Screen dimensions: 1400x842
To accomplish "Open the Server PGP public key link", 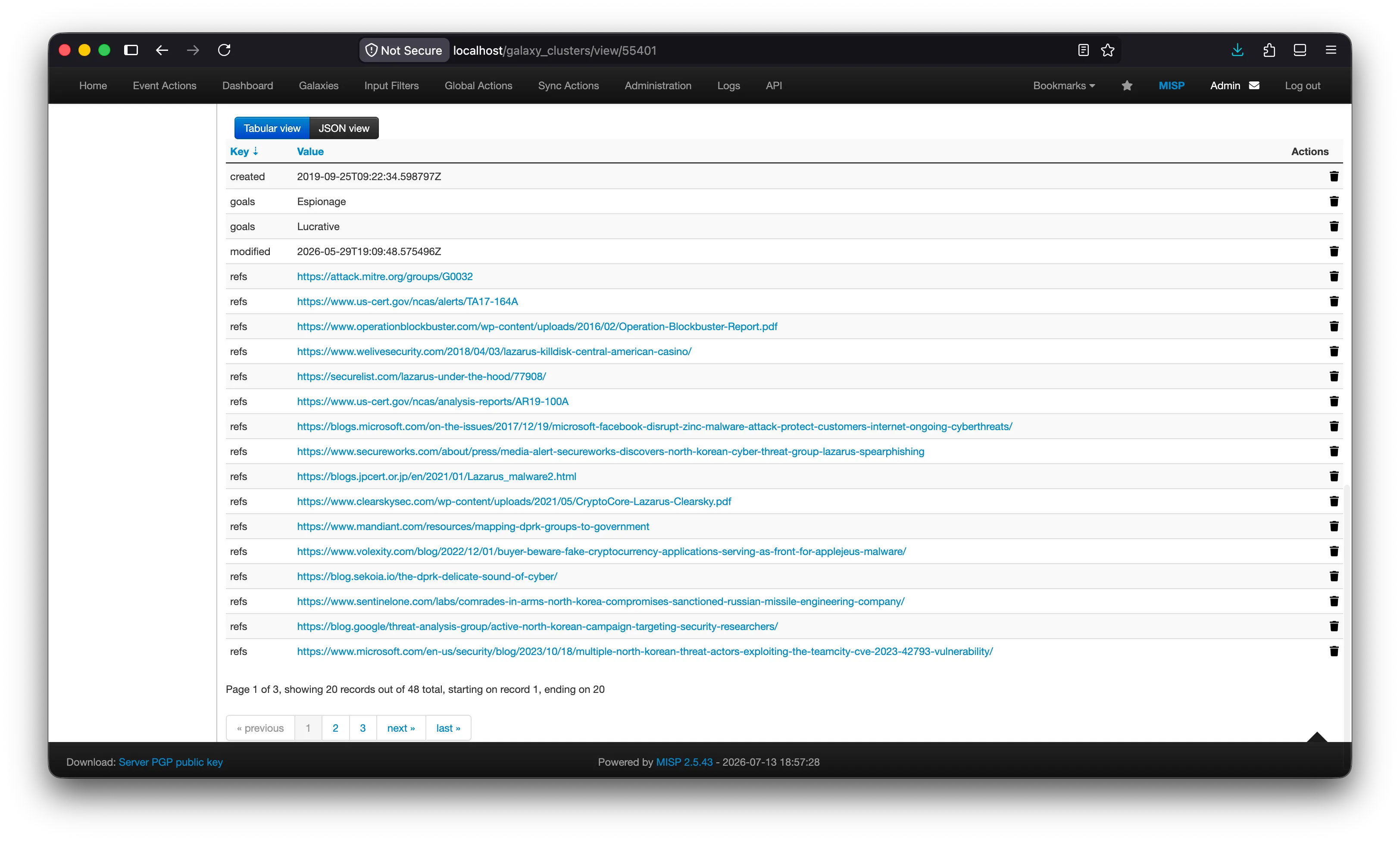I will pyautogui.click(x=171, y=762).
